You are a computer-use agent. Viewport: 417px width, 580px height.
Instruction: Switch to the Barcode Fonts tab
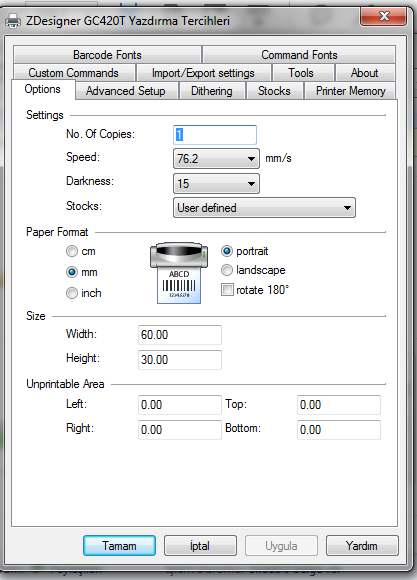tap(107, 55)
